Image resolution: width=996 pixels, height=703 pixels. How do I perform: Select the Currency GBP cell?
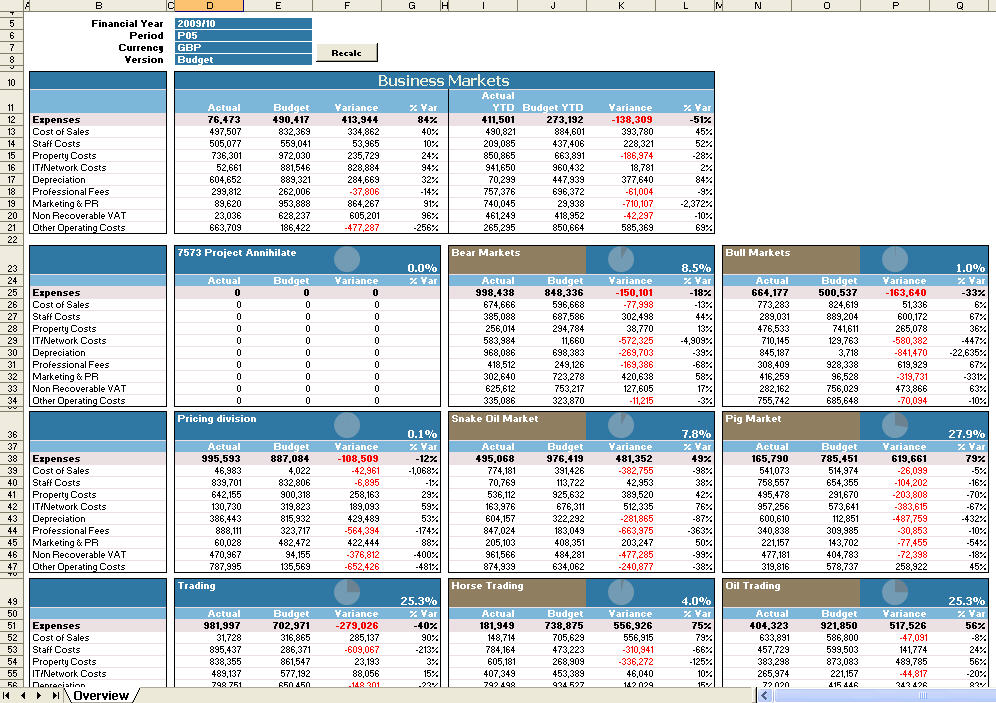click(x=243, y=48)
